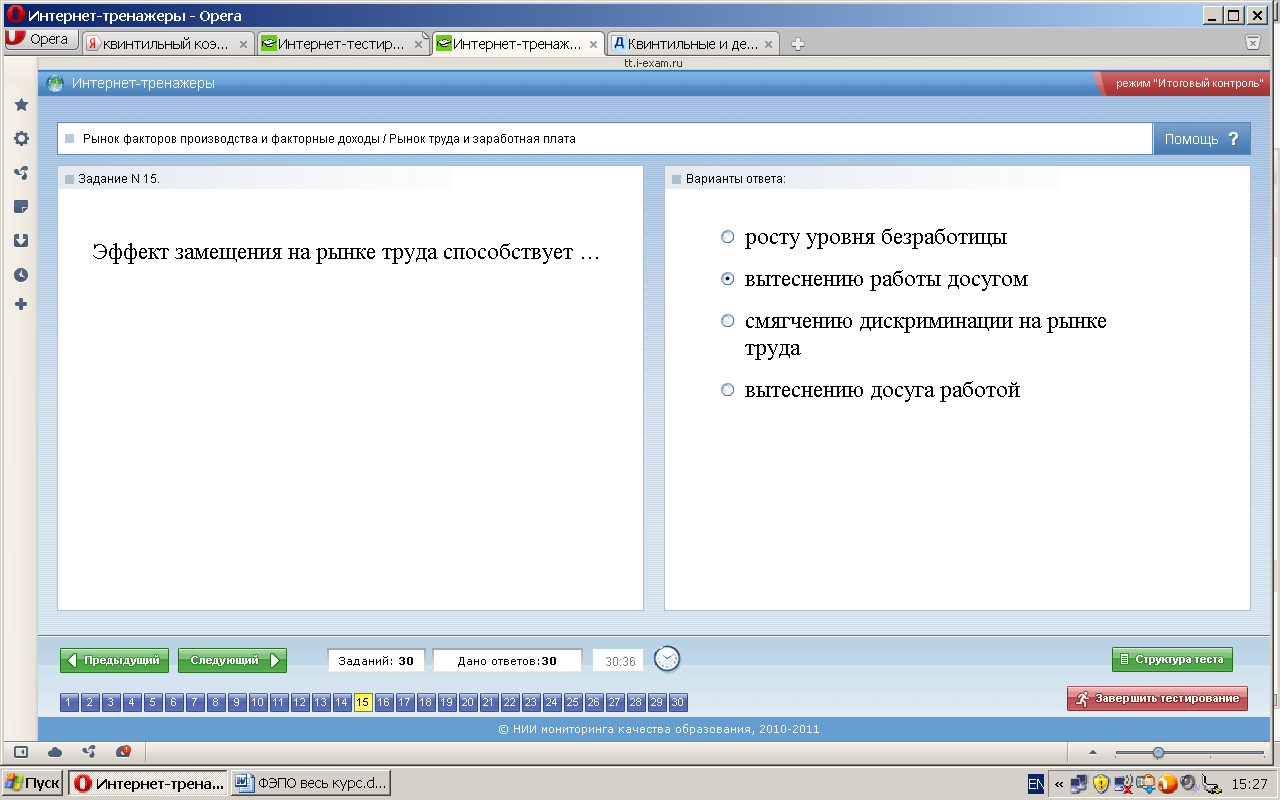Select answer 'вытеснению работы досугом'

(728, 280)
